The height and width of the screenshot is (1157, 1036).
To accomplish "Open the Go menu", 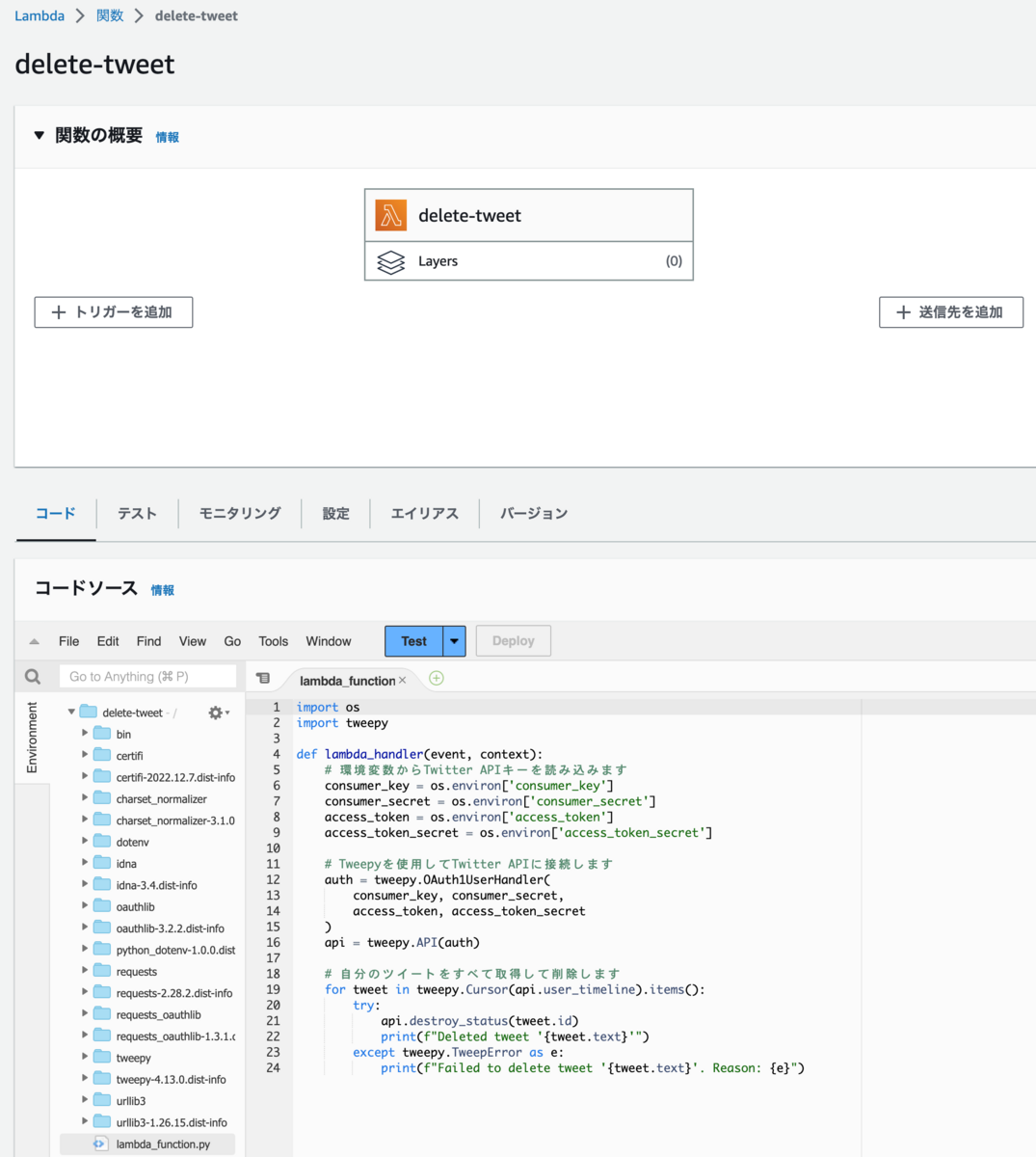I will pos(232,641).
